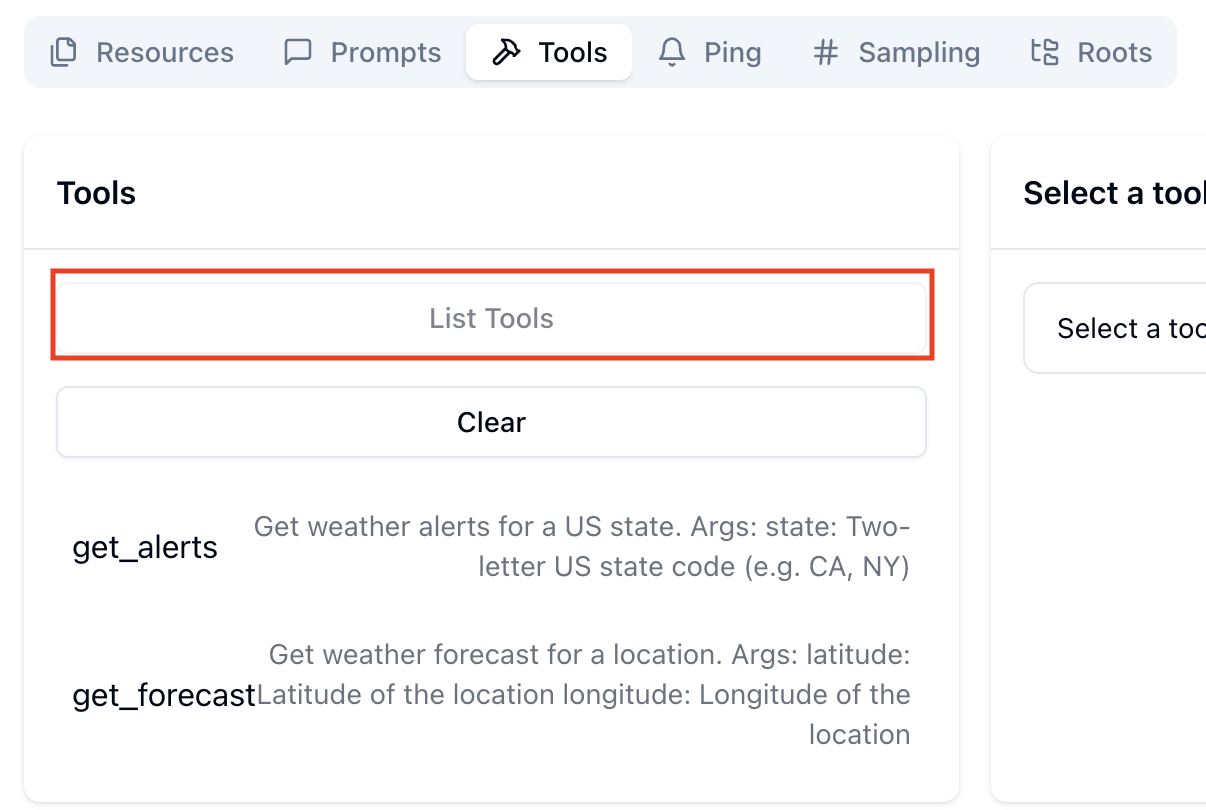Switch to the Resources tab label
This screenshot has width=1206, height=810.
pyautogui.click(x=165, y=52)
